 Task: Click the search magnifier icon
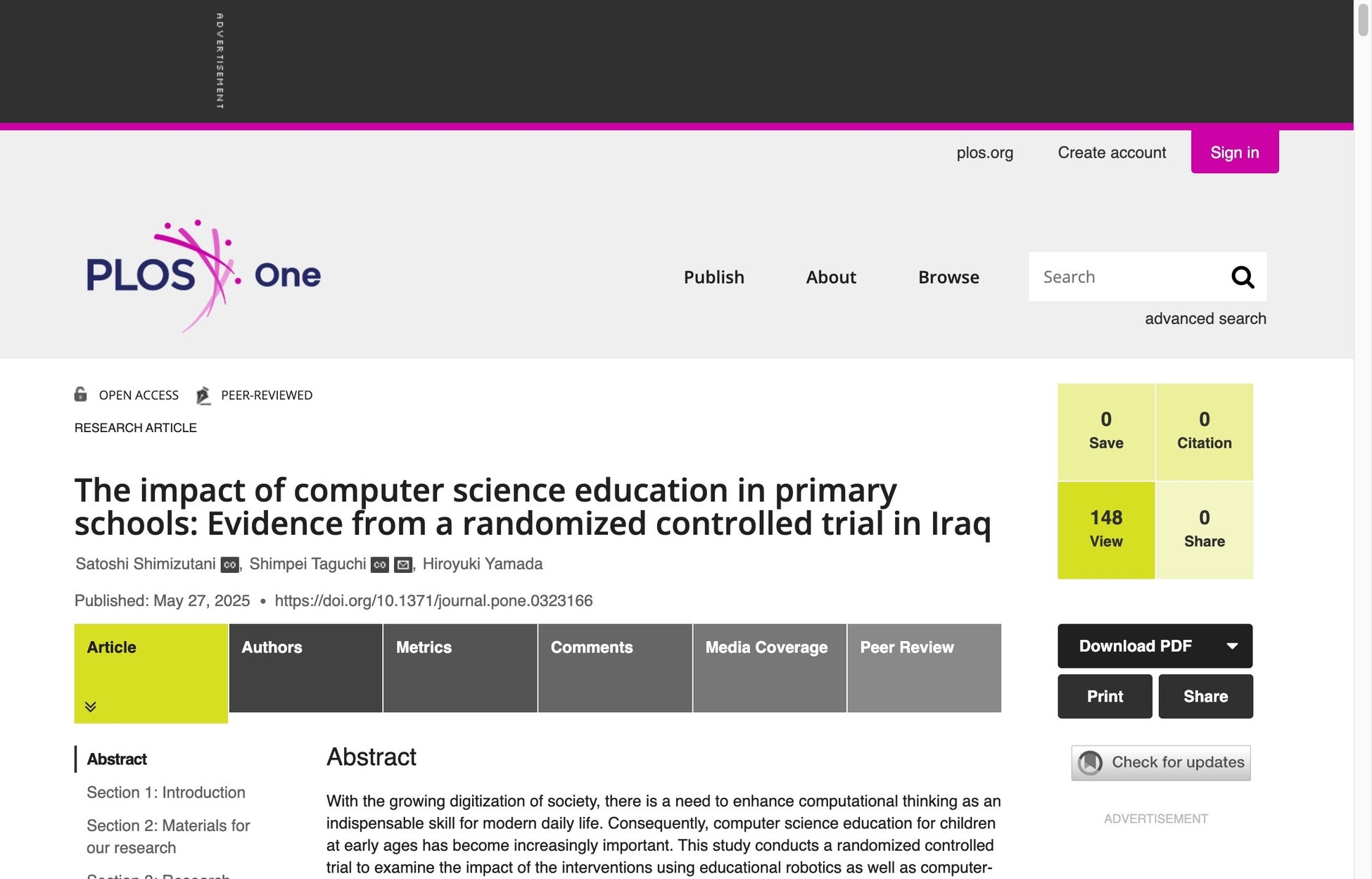point(1243,277)
